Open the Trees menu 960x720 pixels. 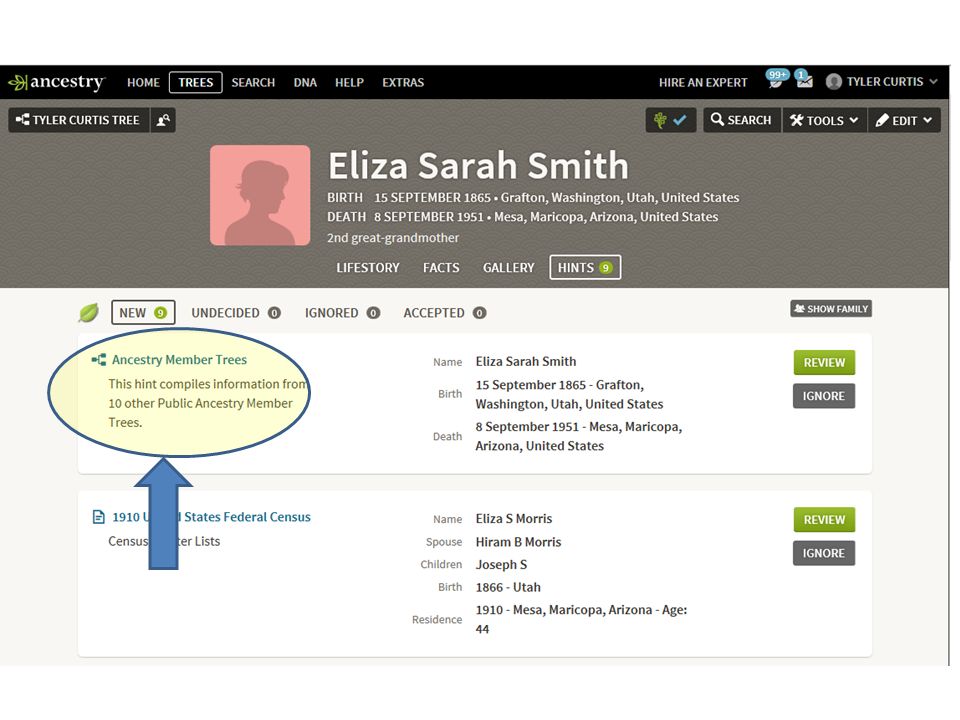tap(196, 82)
